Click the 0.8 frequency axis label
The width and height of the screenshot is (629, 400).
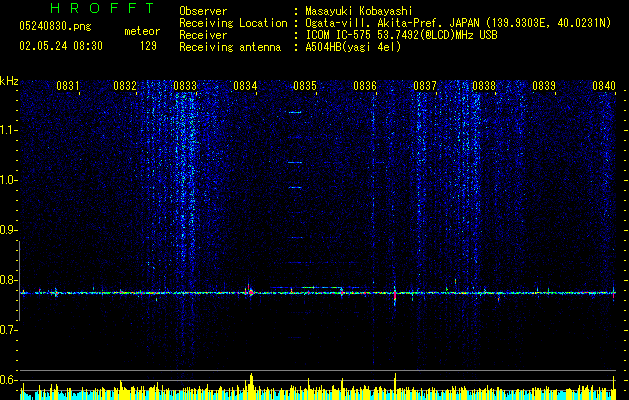tap(8, 280)
